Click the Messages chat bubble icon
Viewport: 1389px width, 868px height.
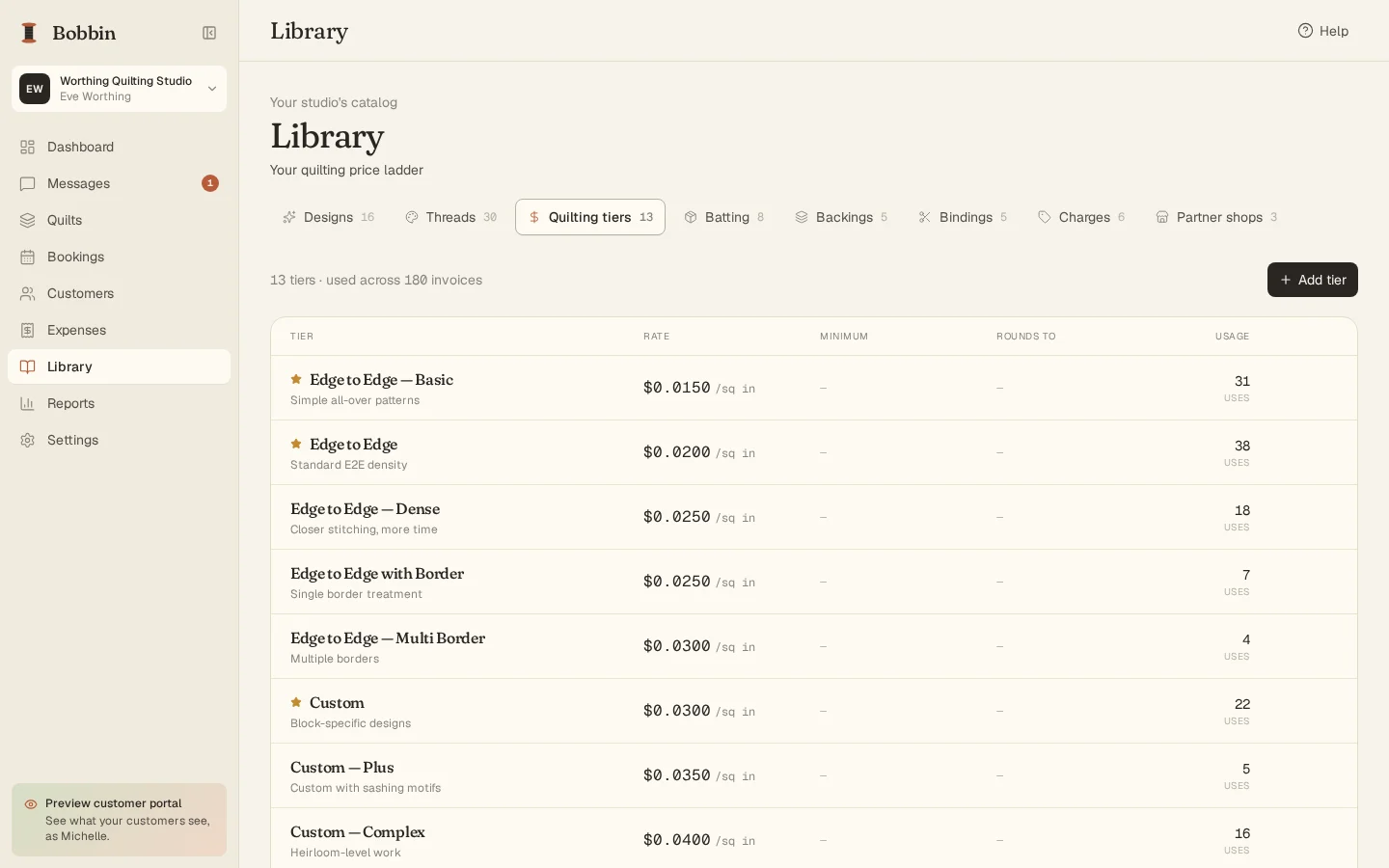(x=28, y=183)
